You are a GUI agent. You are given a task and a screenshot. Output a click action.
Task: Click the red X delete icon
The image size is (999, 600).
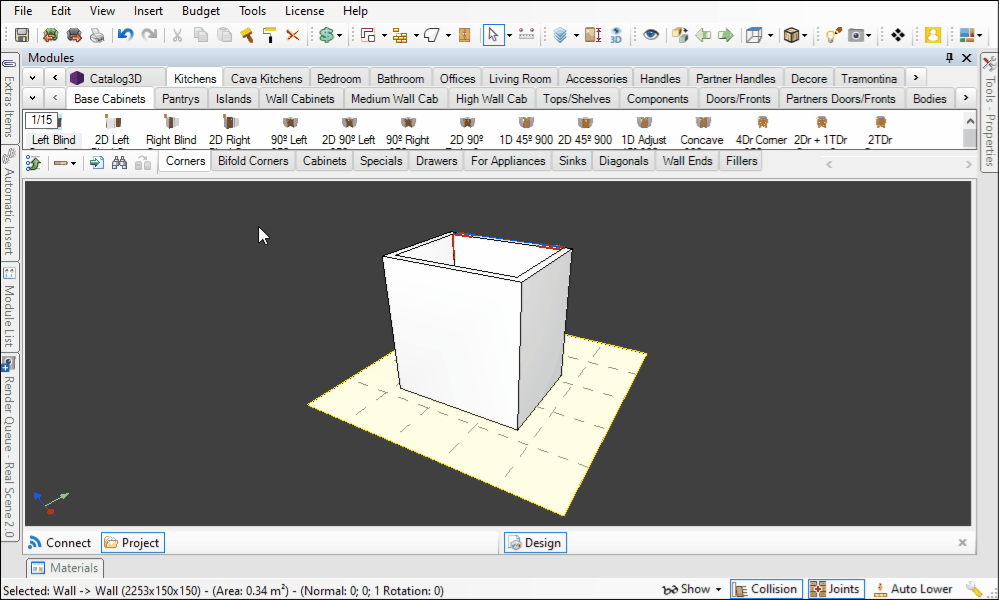point(293,35)
